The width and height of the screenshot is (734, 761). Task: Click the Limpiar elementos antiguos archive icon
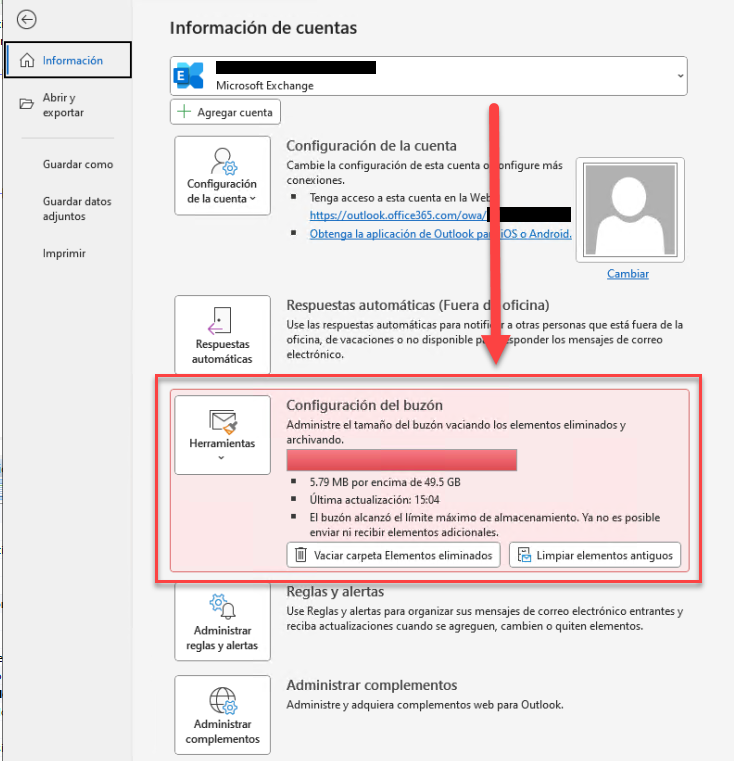click(x=523, y=555)
